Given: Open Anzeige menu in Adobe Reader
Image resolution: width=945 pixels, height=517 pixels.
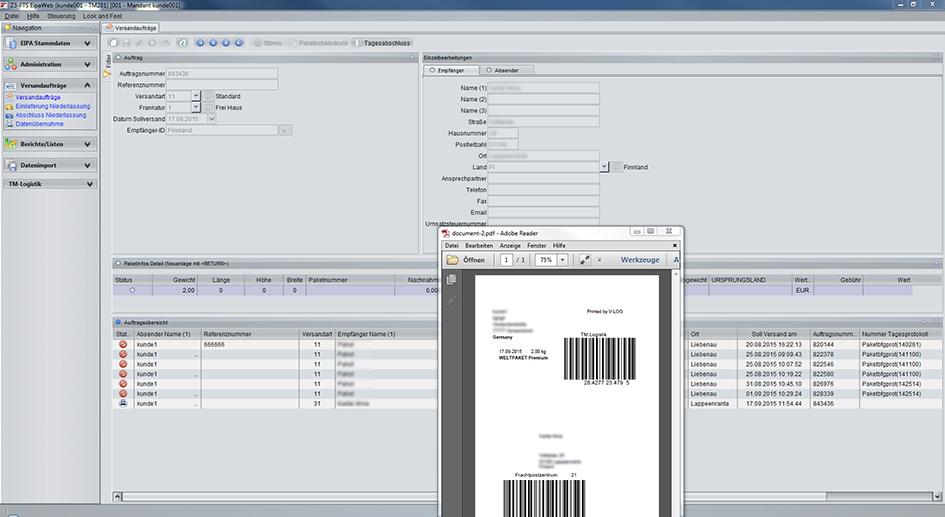Looking at the screenshot, I should [x=510, y=245].
